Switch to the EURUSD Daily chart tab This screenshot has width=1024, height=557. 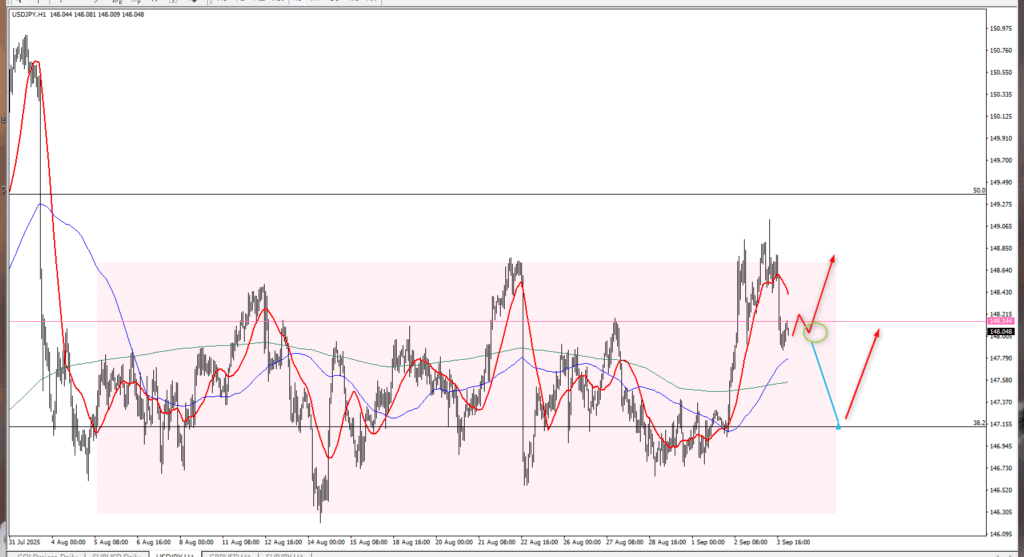[x=116, y=553]
